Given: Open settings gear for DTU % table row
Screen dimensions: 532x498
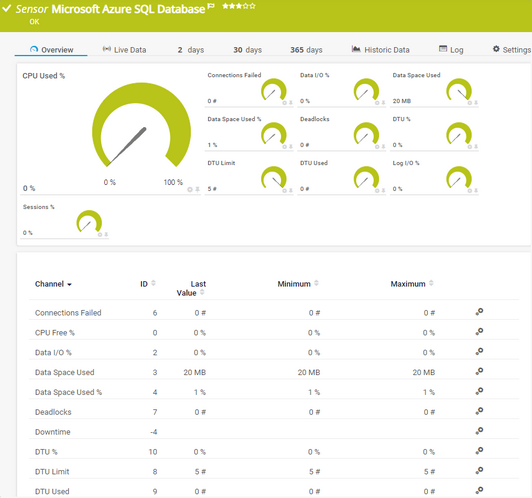Looking at the screenshot, I should coord(479,451).
